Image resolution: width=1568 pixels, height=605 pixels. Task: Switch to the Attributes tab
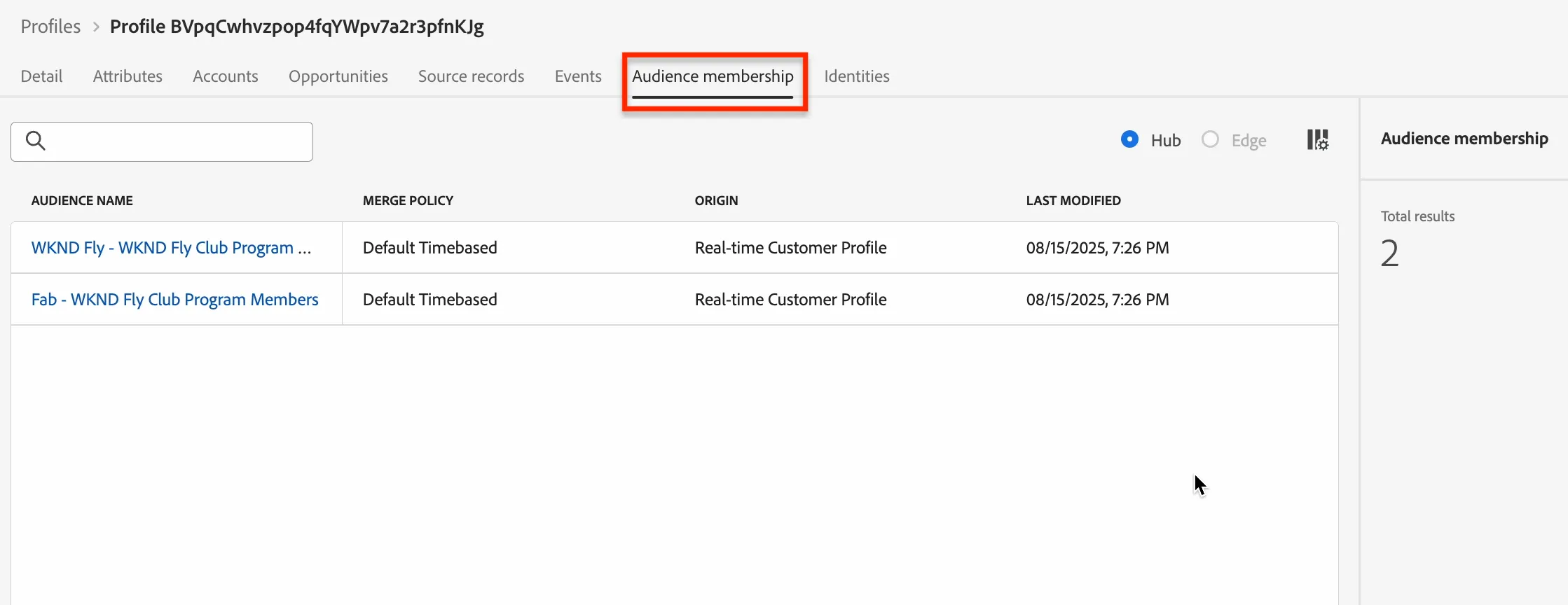(x=128, y=76)
